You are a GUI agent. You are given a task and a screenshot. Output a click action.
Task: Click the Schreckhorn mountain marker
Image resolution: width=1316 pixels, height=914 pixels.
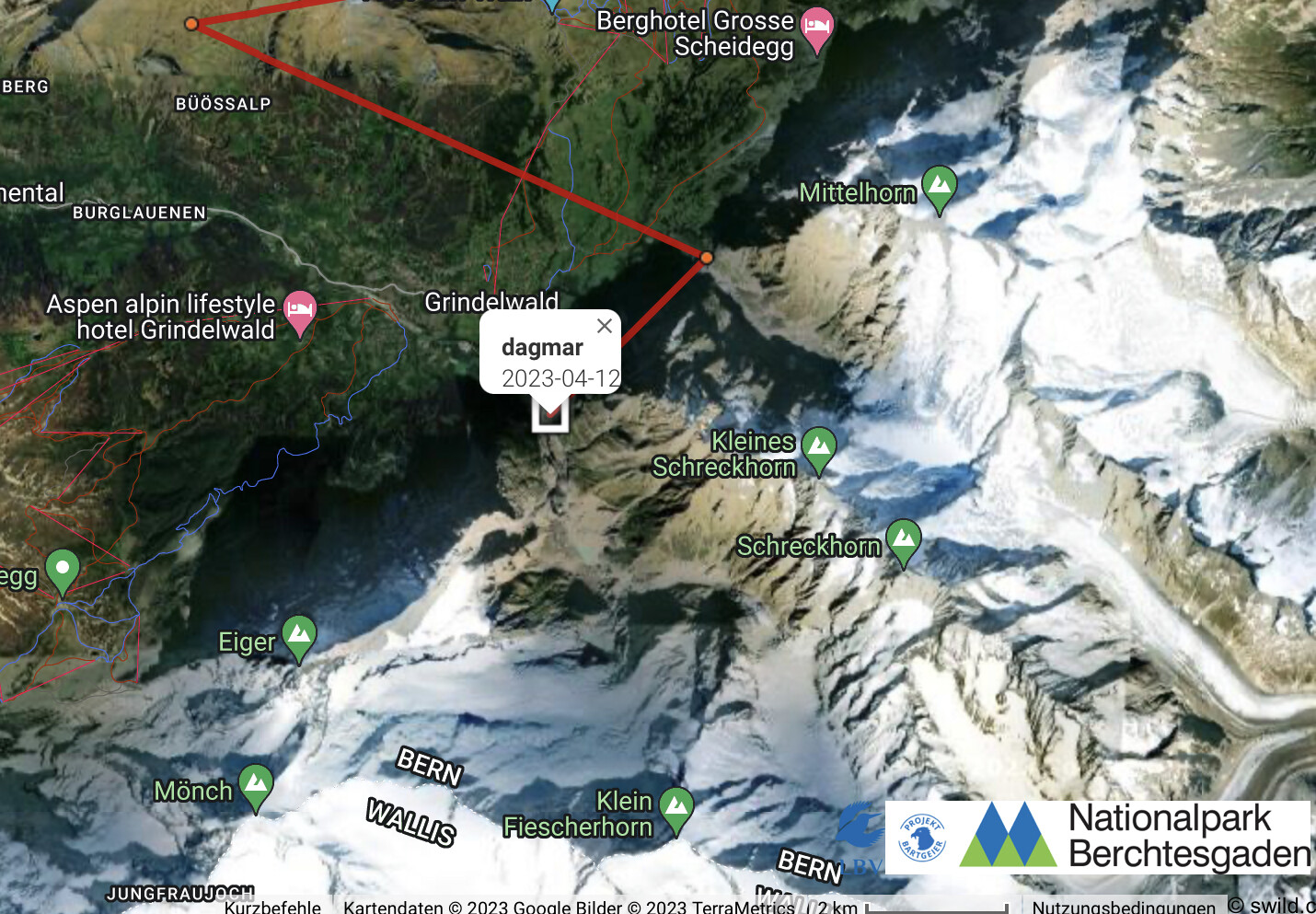[904, 542]
